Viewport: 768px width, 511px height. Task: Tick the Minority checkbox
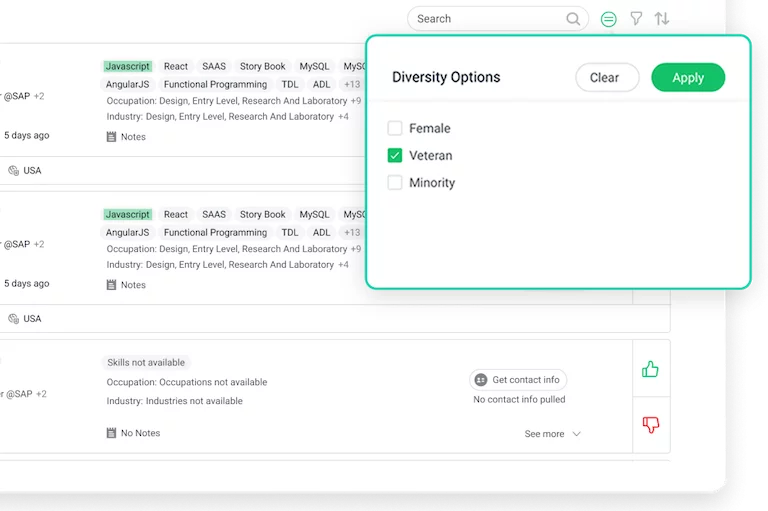click(395, 183)
